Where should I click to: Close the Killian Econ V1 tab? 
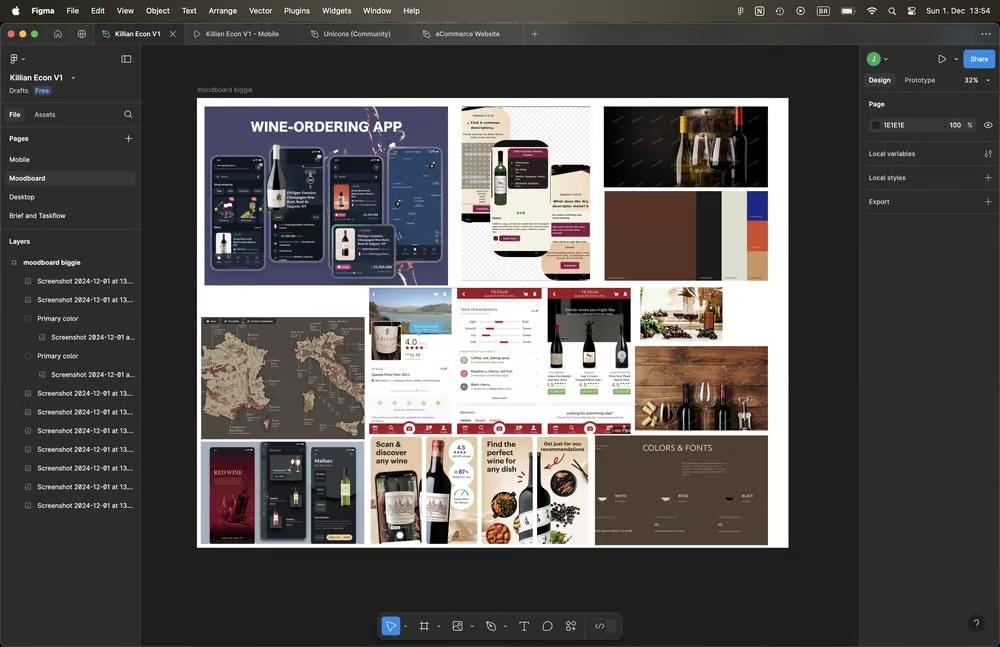point(173,34)
